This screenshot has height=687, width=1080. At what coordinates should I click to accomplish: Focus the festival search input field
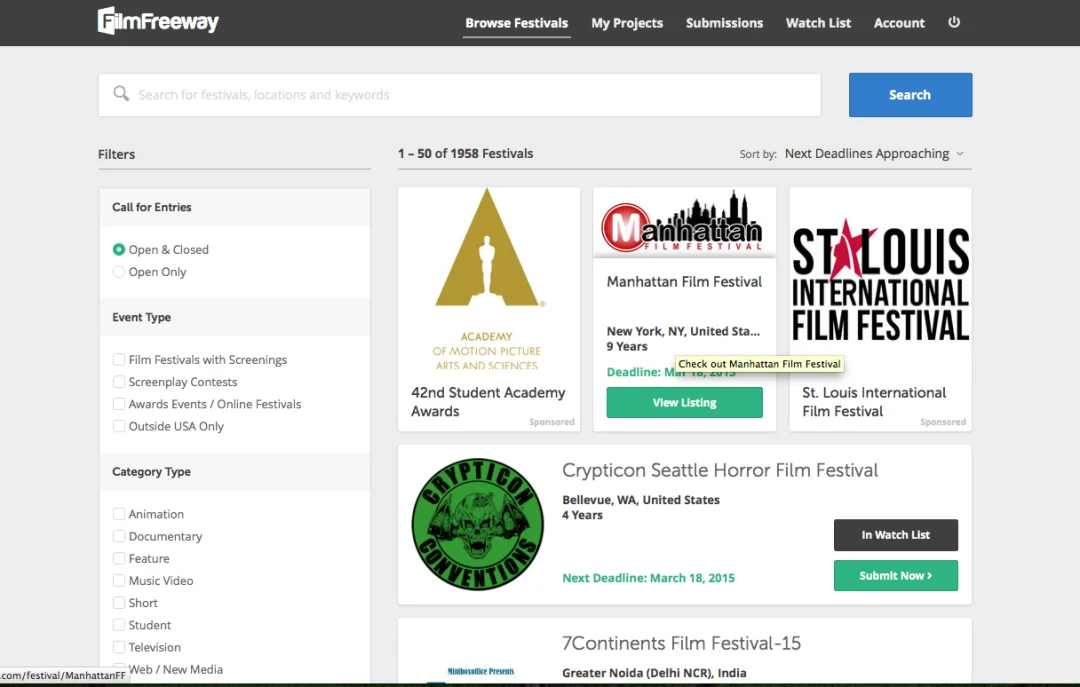point(459,94)
